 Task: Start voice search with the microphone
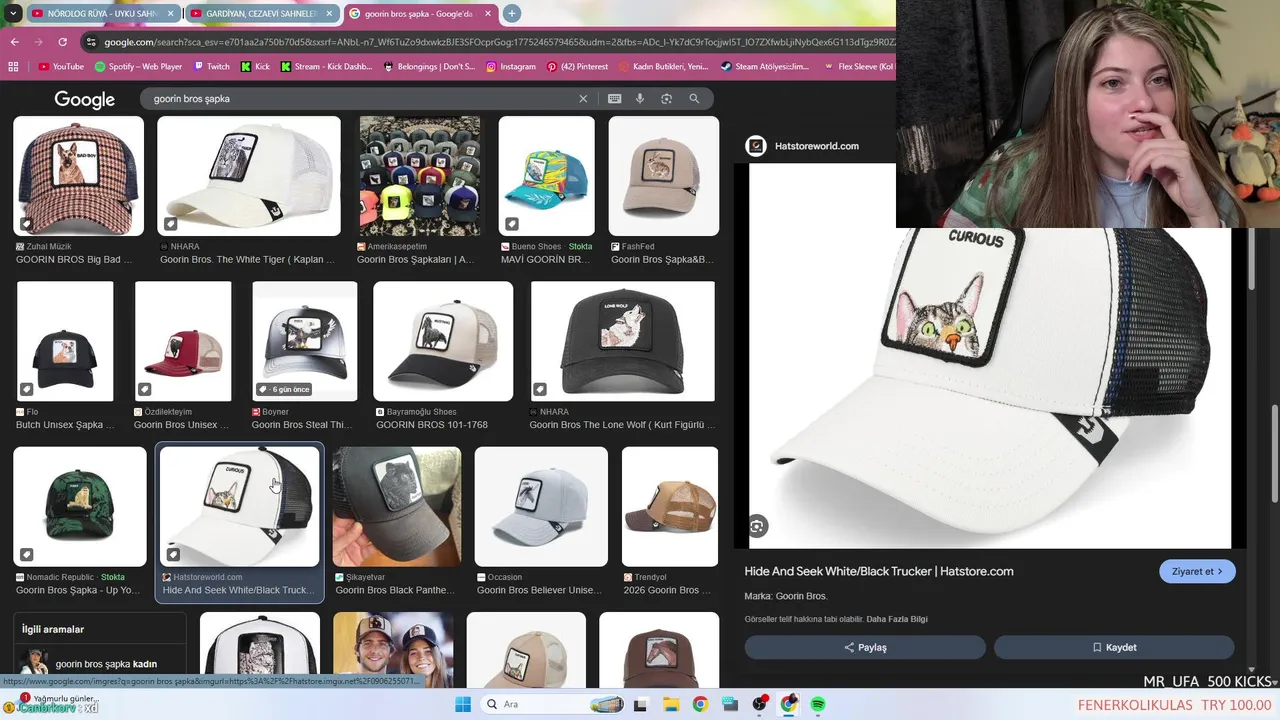640,99
